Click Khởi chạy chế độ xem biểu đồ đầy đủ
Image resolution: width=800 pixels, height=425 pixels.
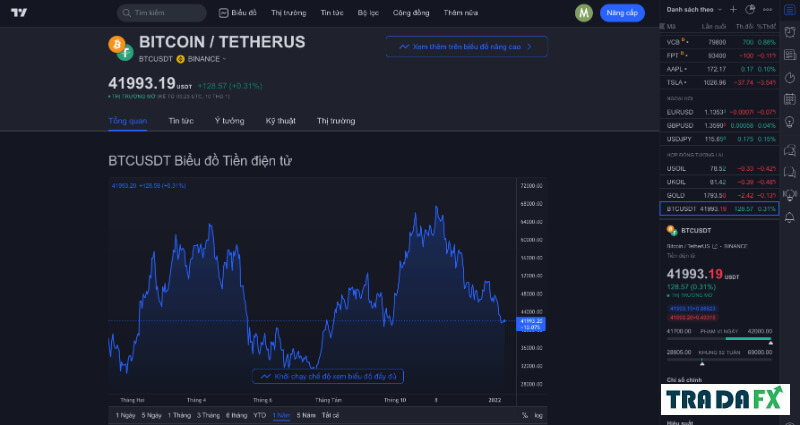[328, 377]
